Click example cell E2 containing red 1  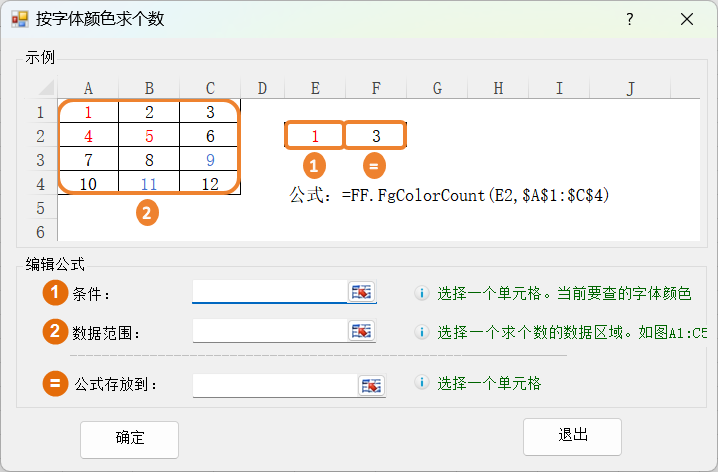point(315,135)
